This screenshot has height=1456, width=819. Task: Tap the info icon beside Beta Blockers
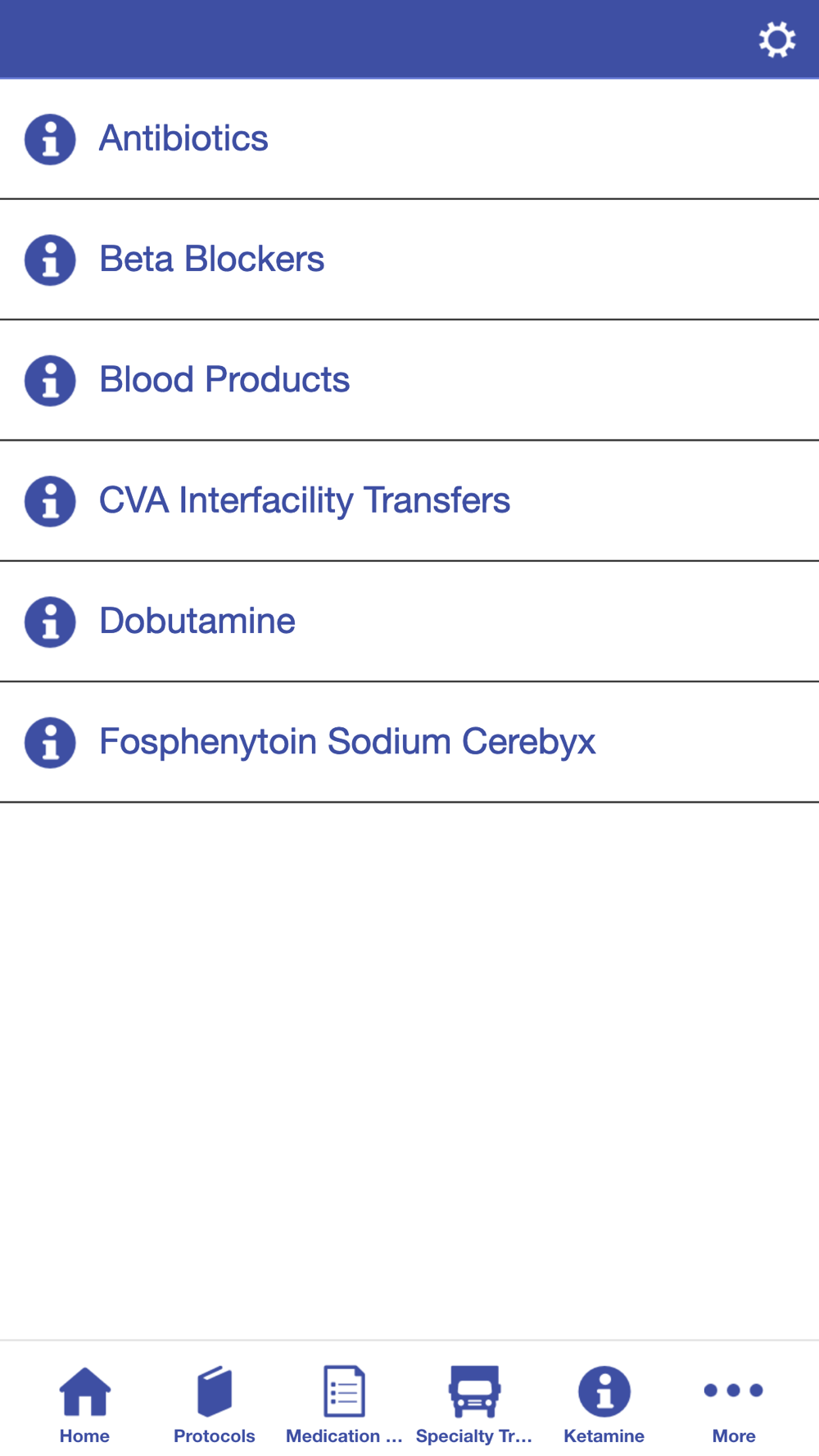point(50,260)
